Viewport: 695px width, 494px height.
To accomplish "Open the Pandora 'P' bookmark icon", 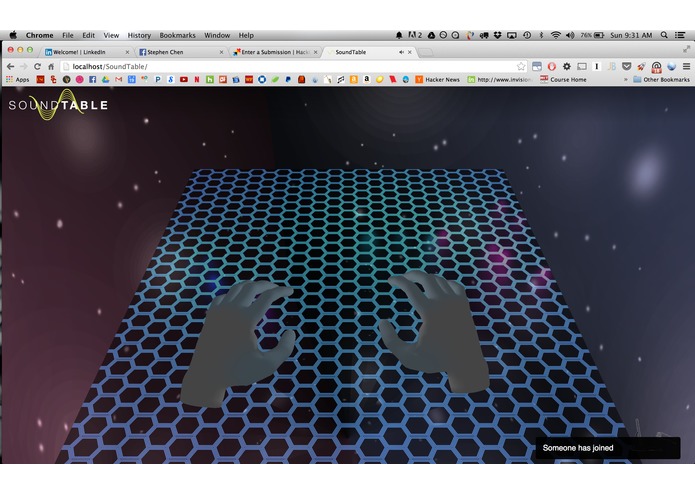I will click(158, 79).
